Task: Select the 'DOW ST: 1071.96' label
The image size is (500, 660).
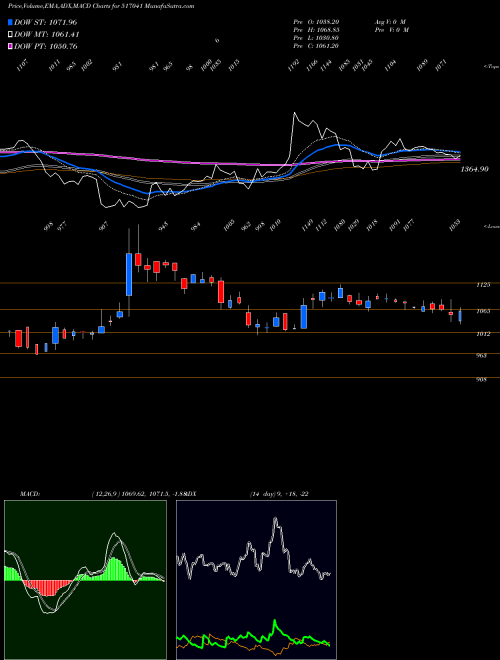Action: [x=45, y=22]
